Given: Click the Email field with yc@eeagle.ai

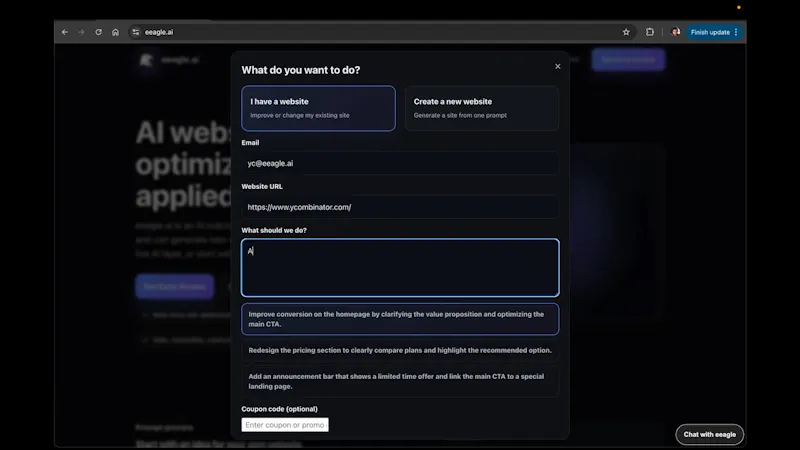Looking at the screenshot, I should point(400,163).
